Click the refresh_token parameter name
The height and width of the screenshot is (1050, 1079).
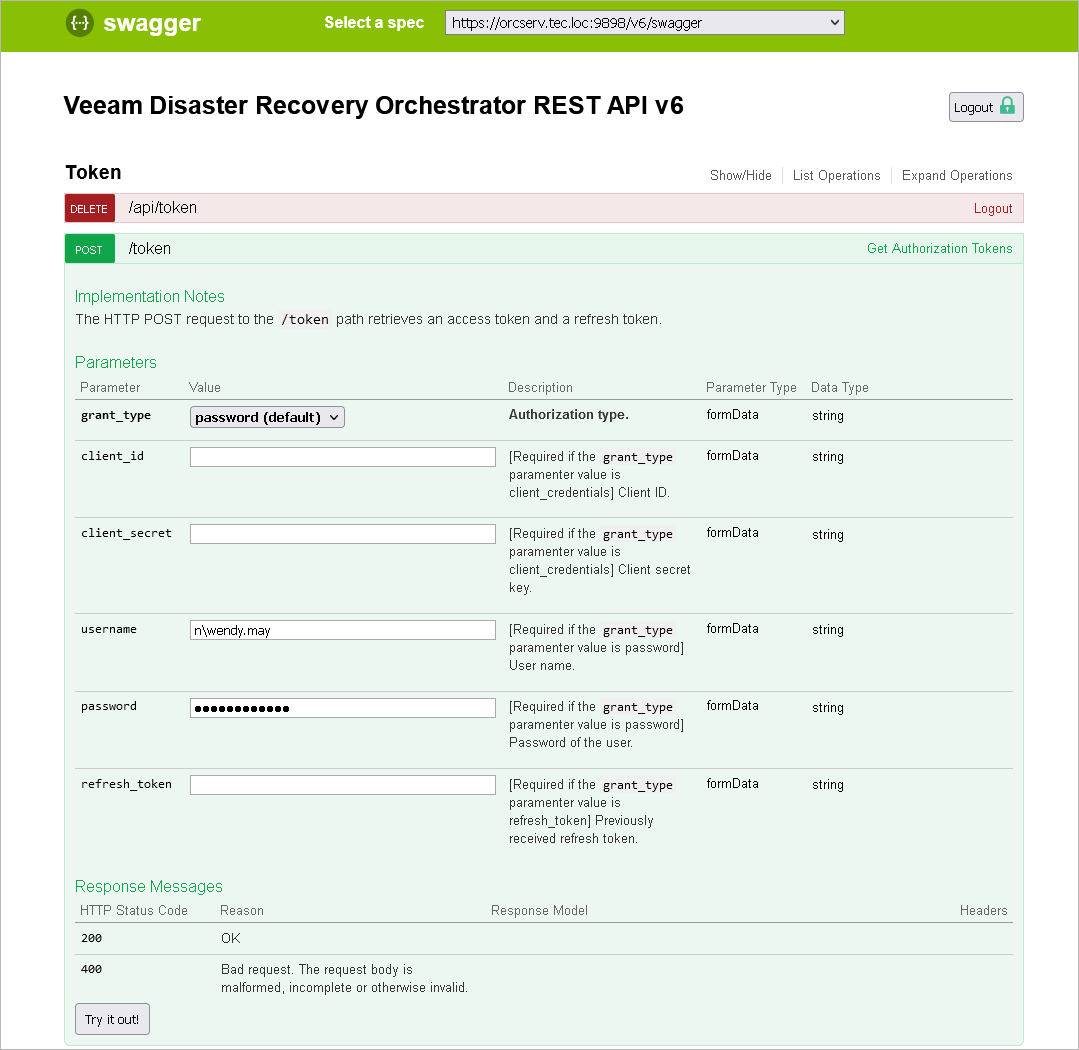pyautogui.click(x=126, y=784)
